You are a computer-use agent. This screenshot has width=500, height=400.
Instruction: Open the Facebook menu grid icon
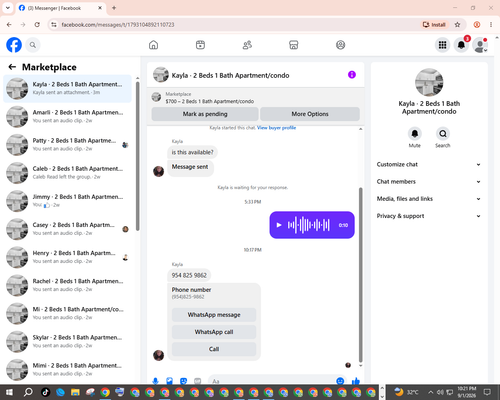[442, 45]
